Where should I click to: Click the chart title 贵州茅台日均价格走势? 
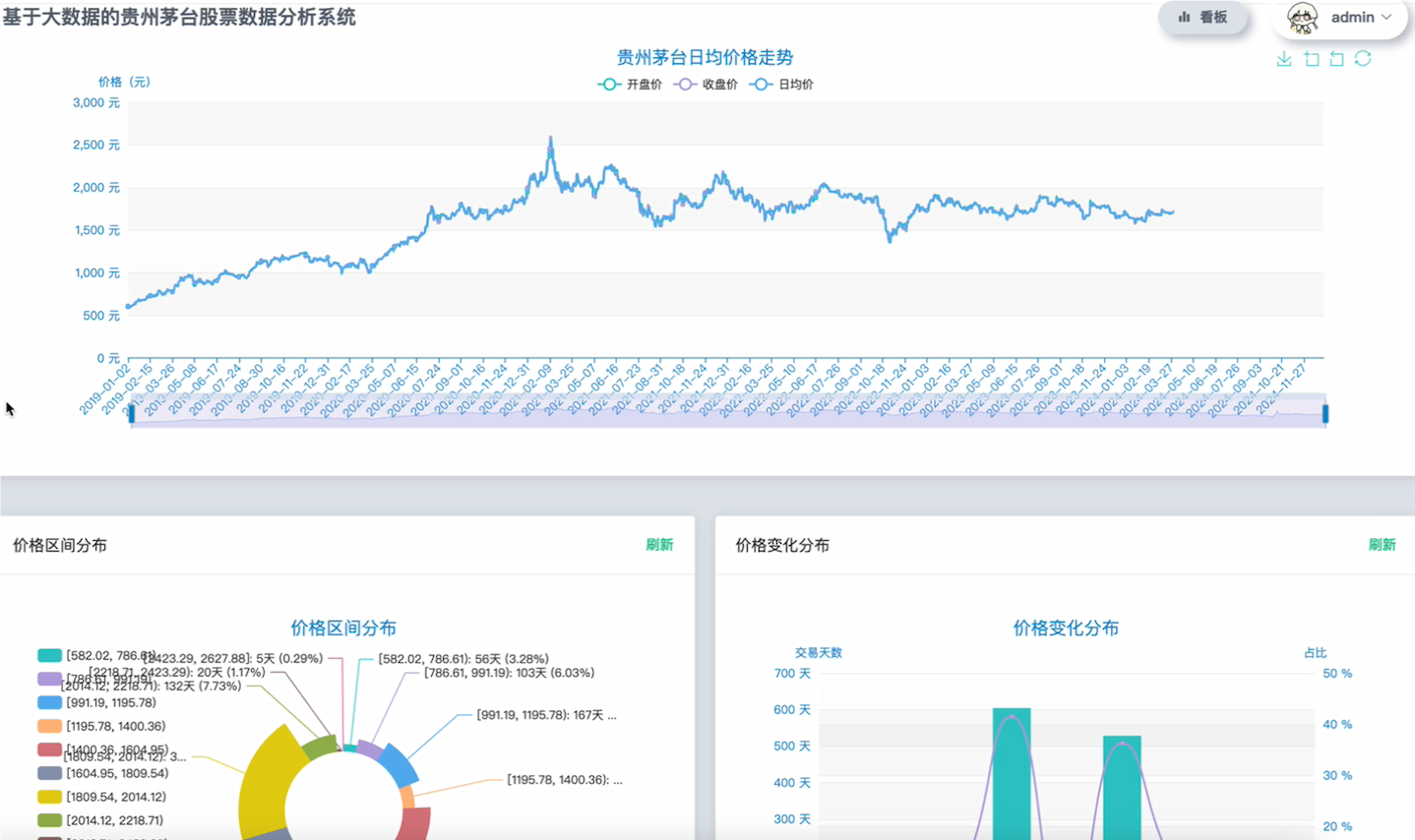pyautogui.click(x=705, y=58)
